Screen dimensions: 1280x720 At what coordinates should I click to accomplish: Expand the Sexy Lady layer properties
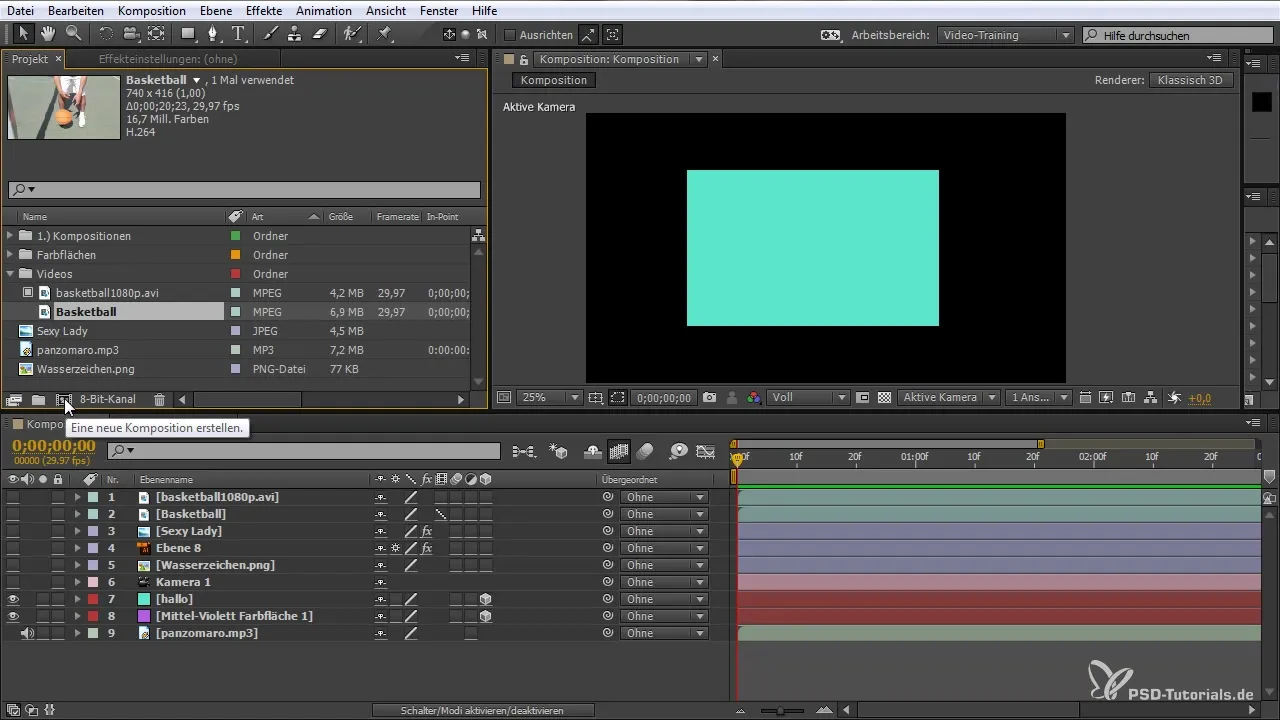[77, 531]
